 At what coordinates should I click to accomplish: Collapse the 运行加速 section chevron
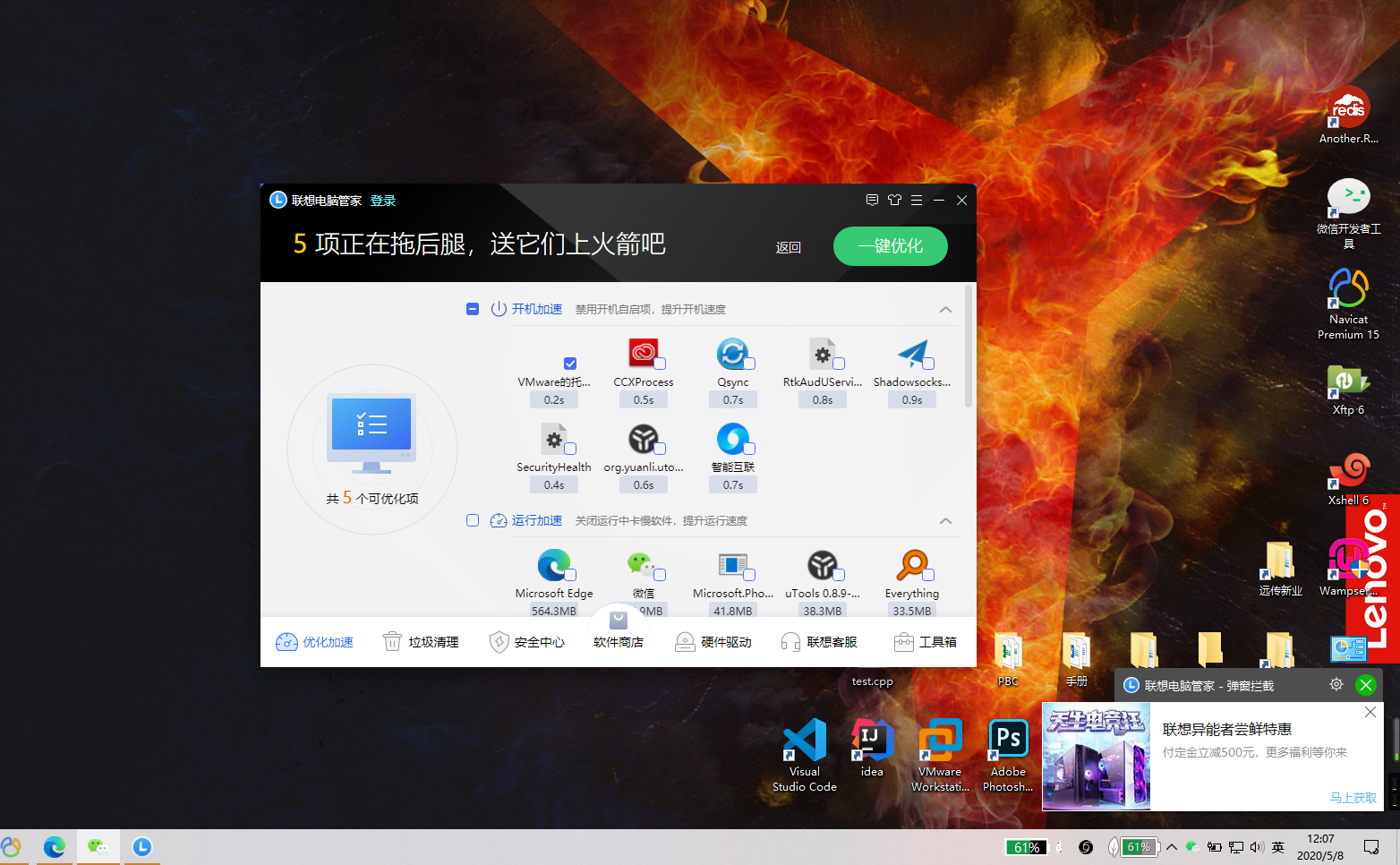[x=945, y=521]
